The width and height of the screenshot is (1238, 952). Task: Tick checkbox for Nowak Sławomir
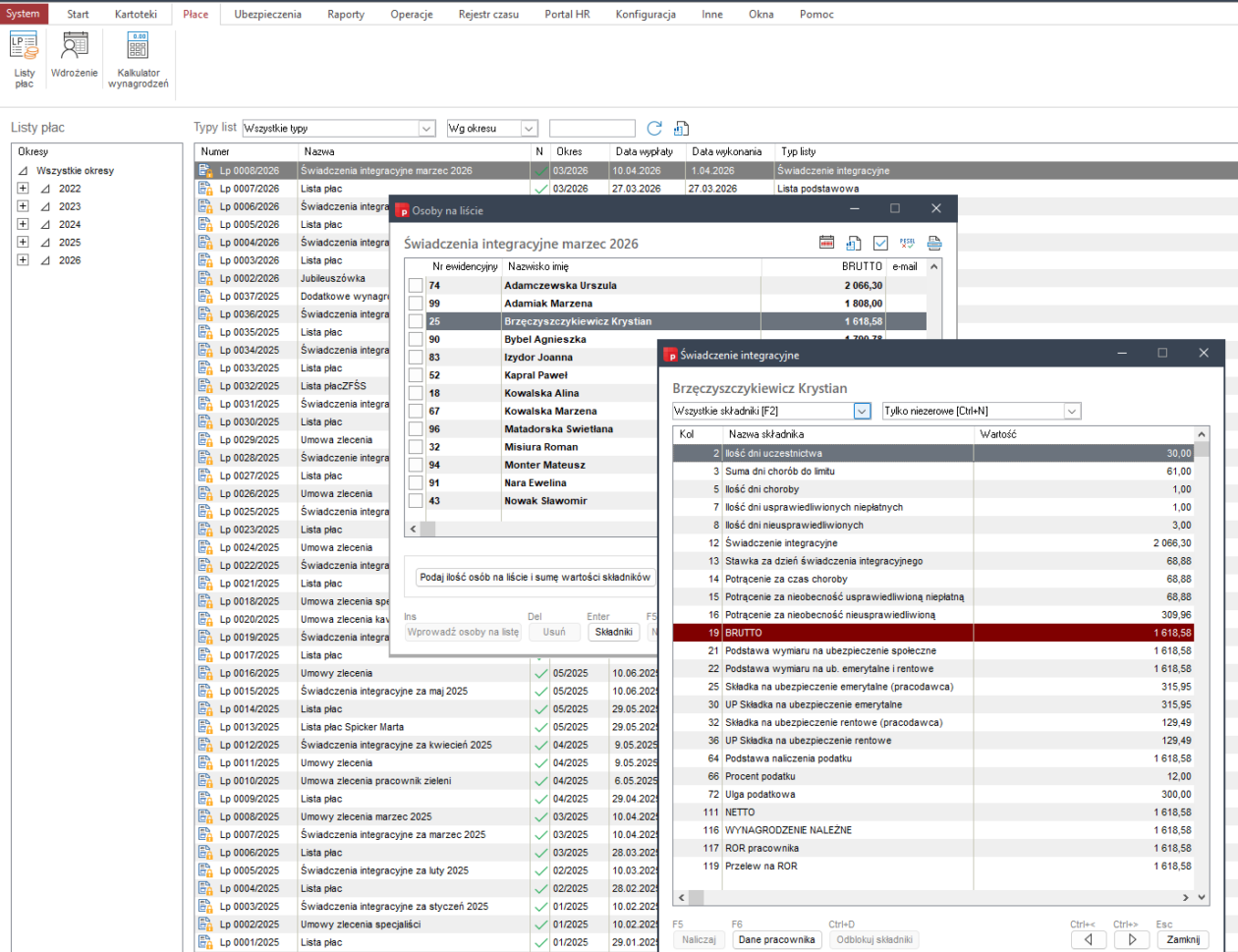[416, 501]
